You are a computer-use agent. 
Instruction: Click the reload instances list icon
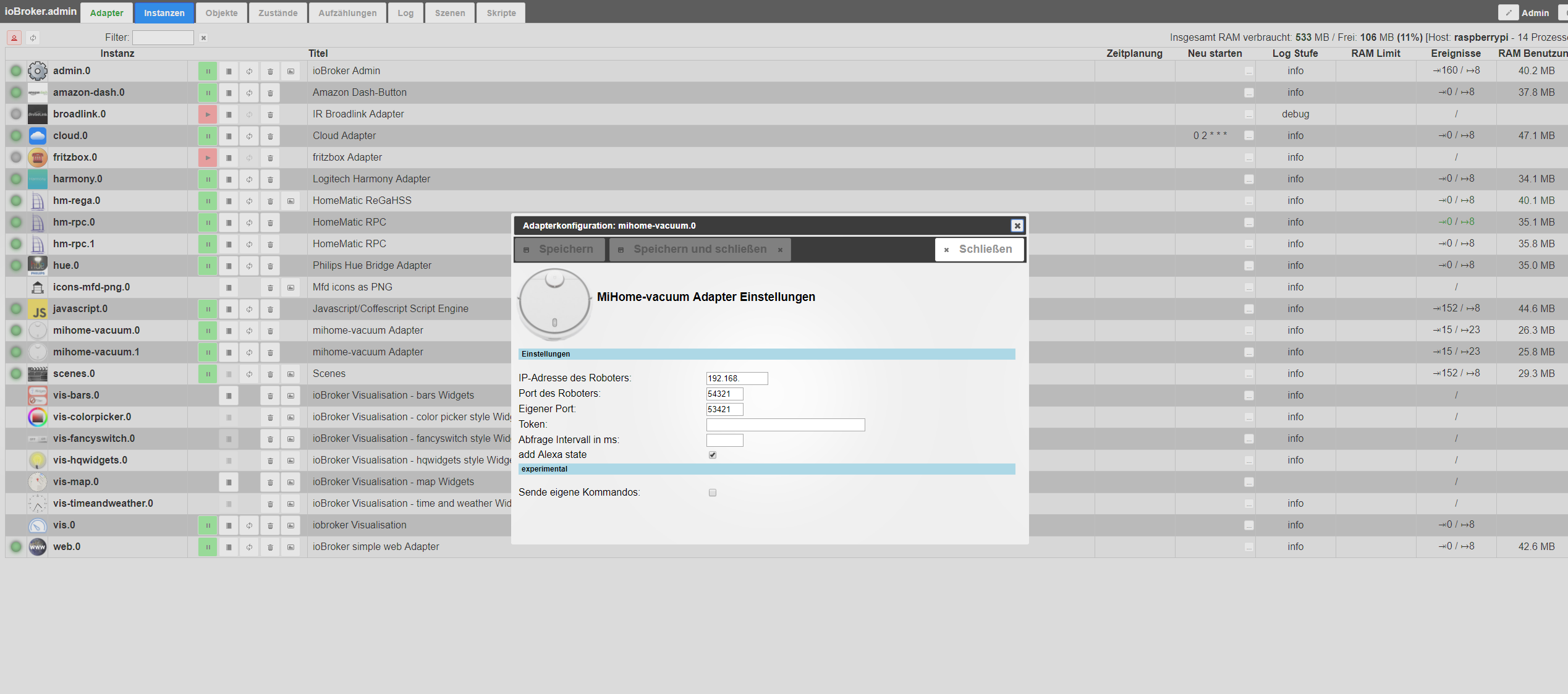33,38
